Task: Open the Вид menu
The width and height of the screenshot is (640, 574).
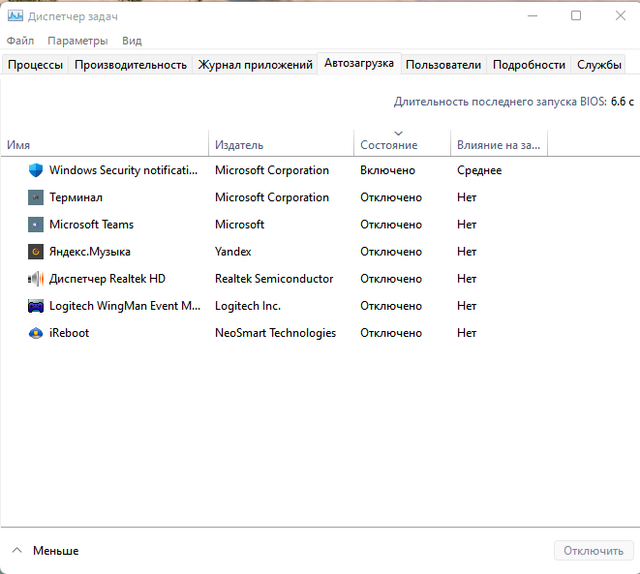Action: coord(132,40)
